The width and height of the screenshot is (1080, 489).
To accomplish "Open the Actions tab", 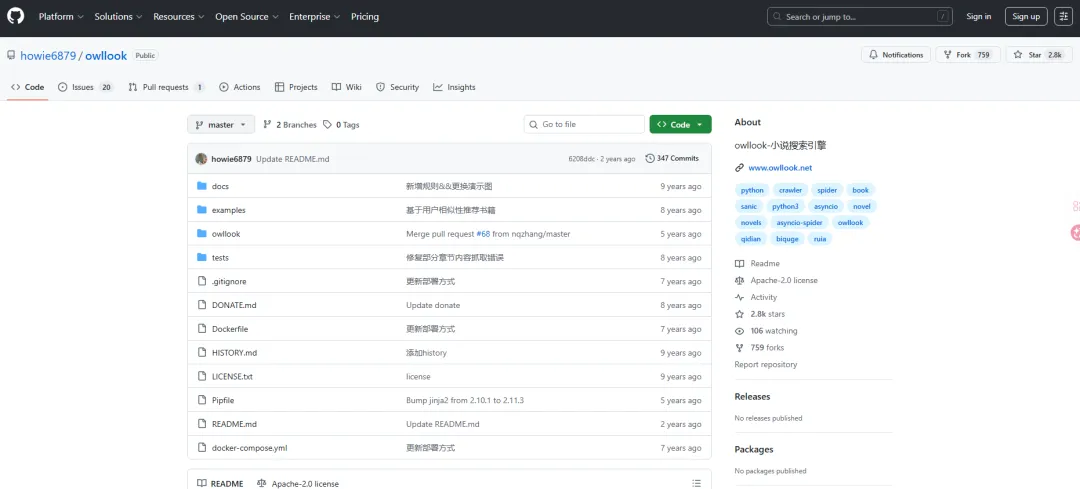I will point(240,87).
